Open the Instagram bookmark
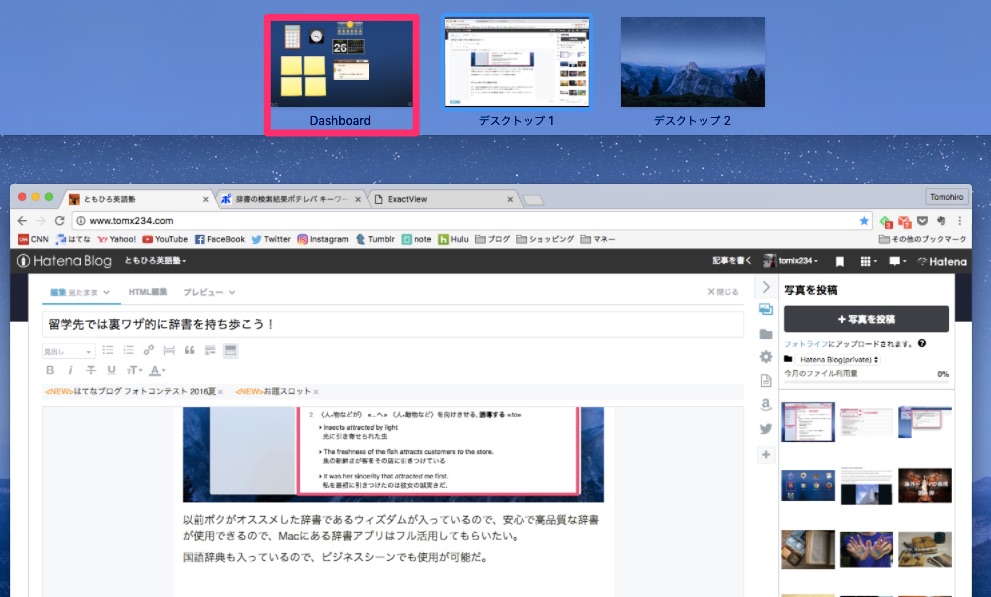The width and height of the screenshot is (991, 597). [323, 239]
